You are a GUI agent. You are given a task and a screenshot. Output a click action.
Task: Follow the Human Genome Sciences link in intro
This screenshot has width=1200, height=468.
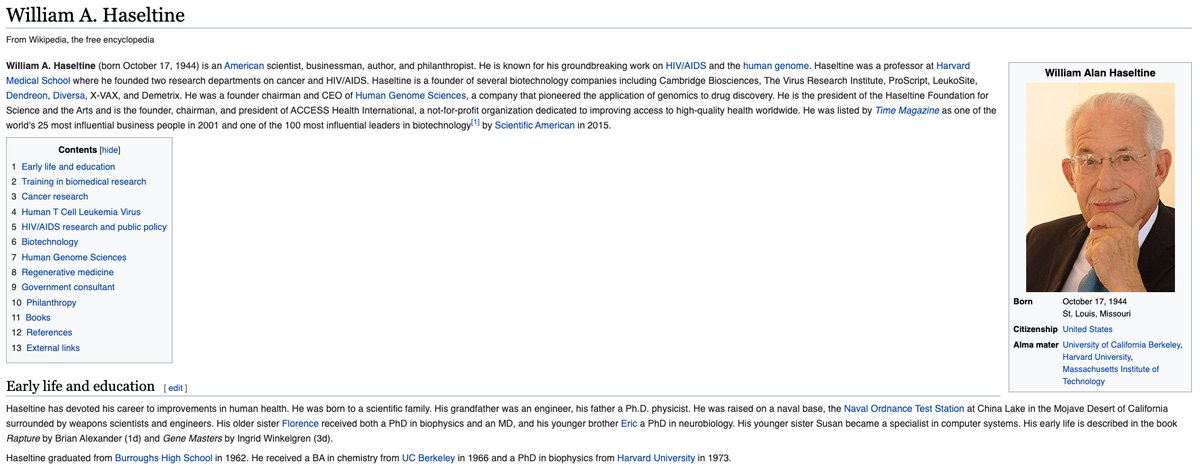[x=409, y=95]
